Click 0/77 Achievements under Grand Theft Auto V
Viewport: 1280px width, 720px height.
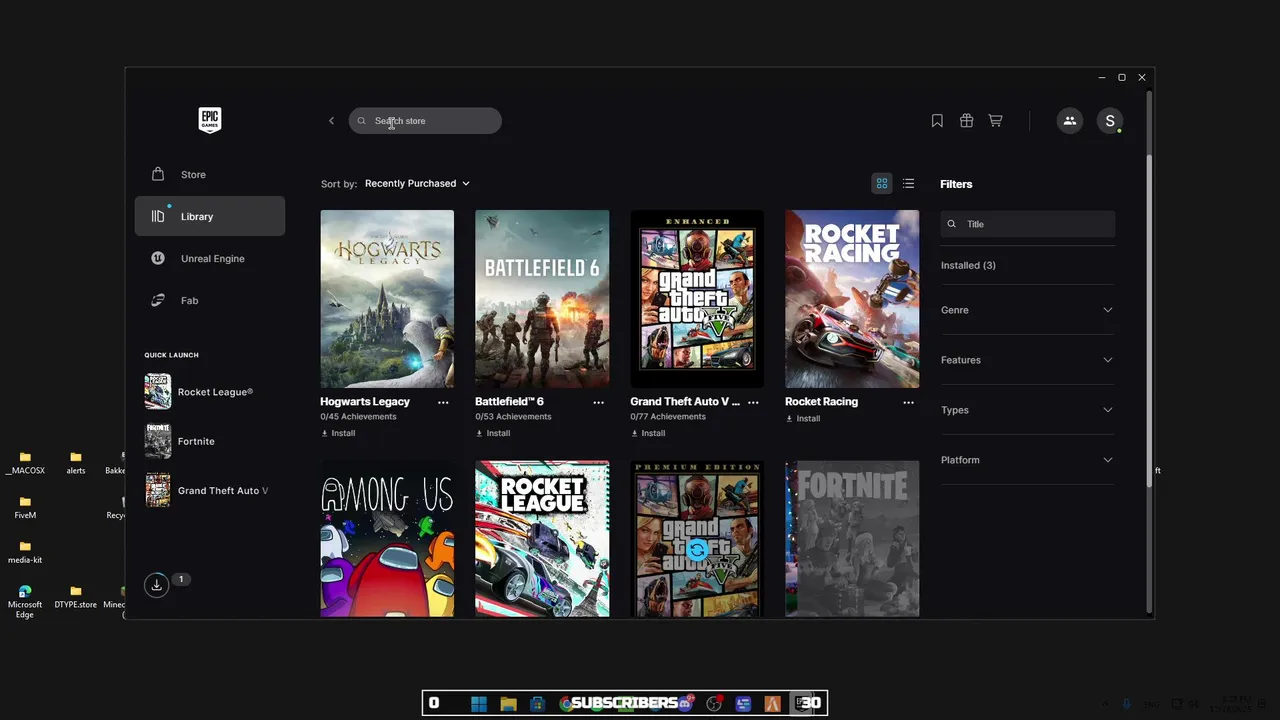click(668, 417)
